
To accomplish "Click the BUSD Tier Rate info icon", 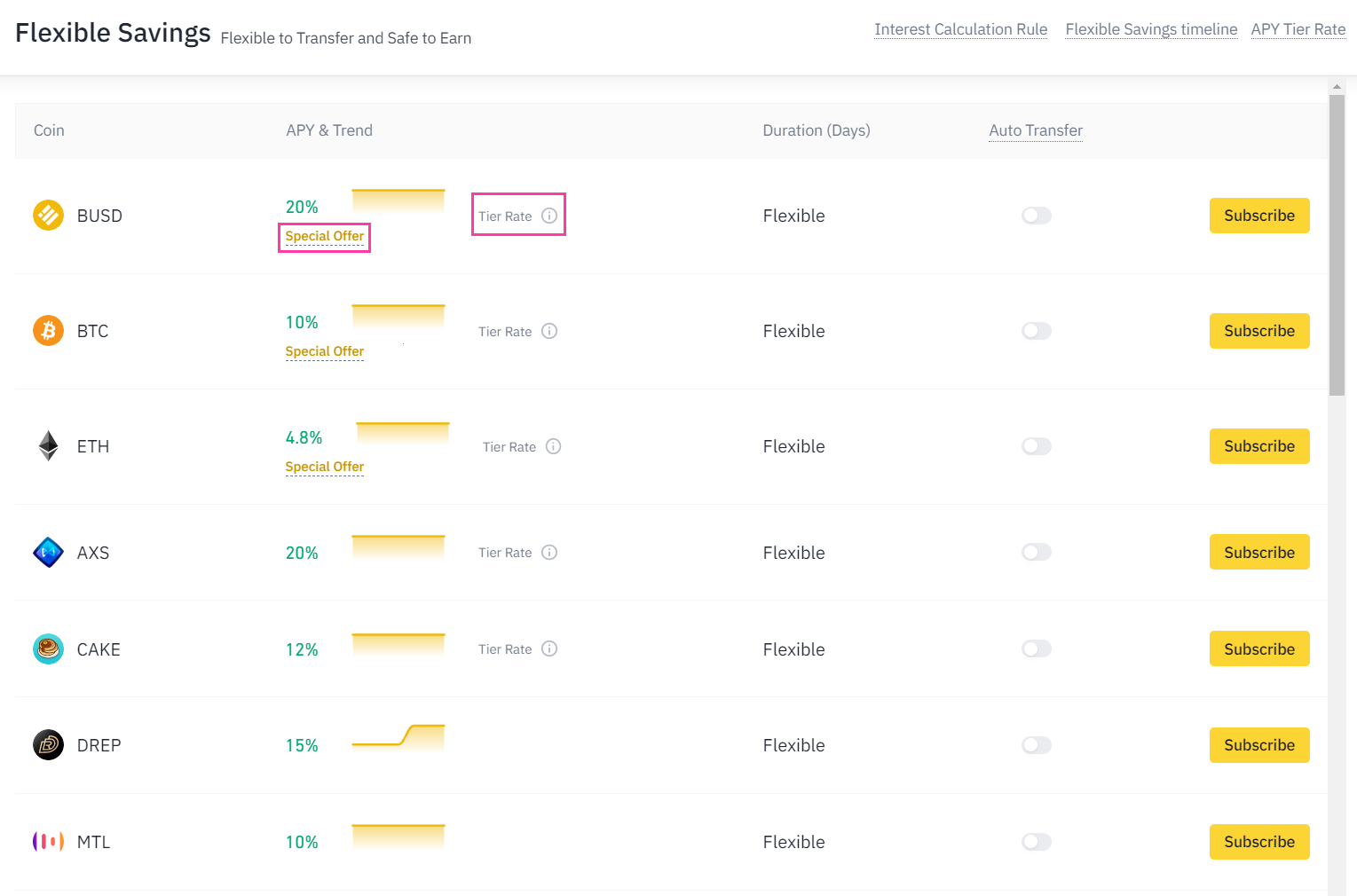I will (x=549, y=216).
